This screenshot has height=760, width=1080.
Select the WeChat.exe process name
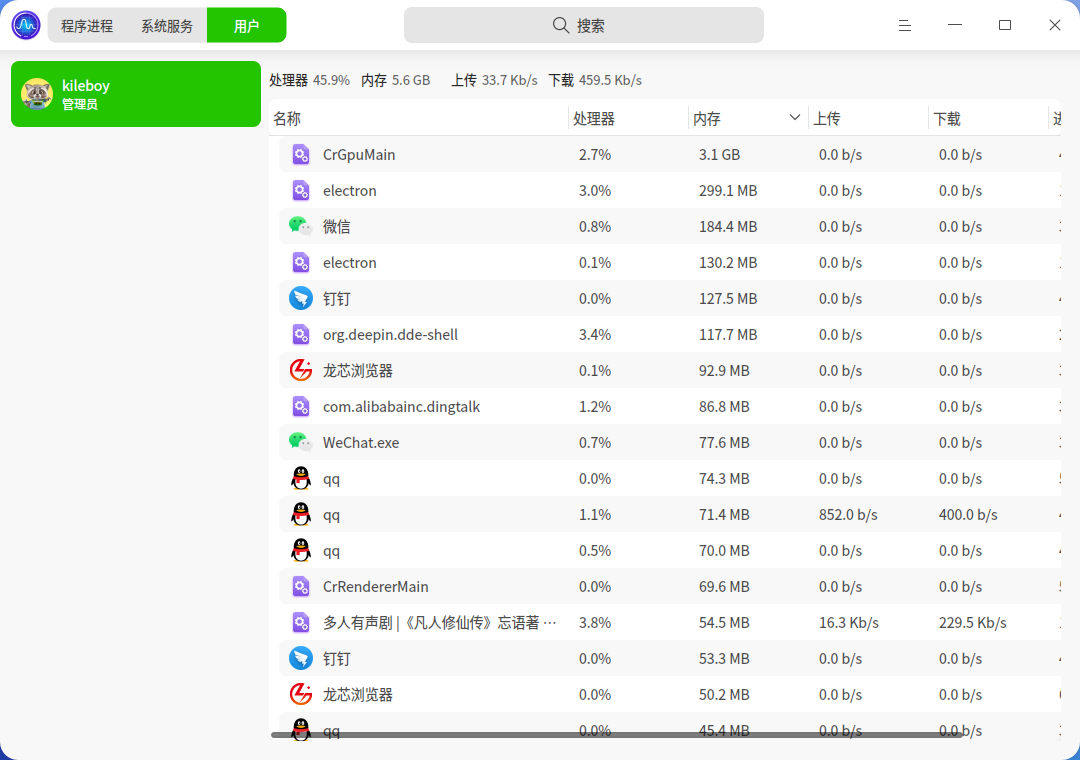(x=361, y=442)
